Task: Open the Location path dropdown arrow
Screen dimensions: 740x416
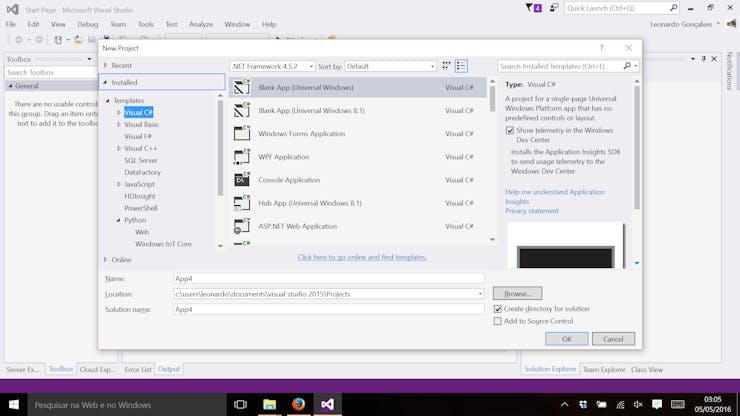Action: tap(480, 294)
